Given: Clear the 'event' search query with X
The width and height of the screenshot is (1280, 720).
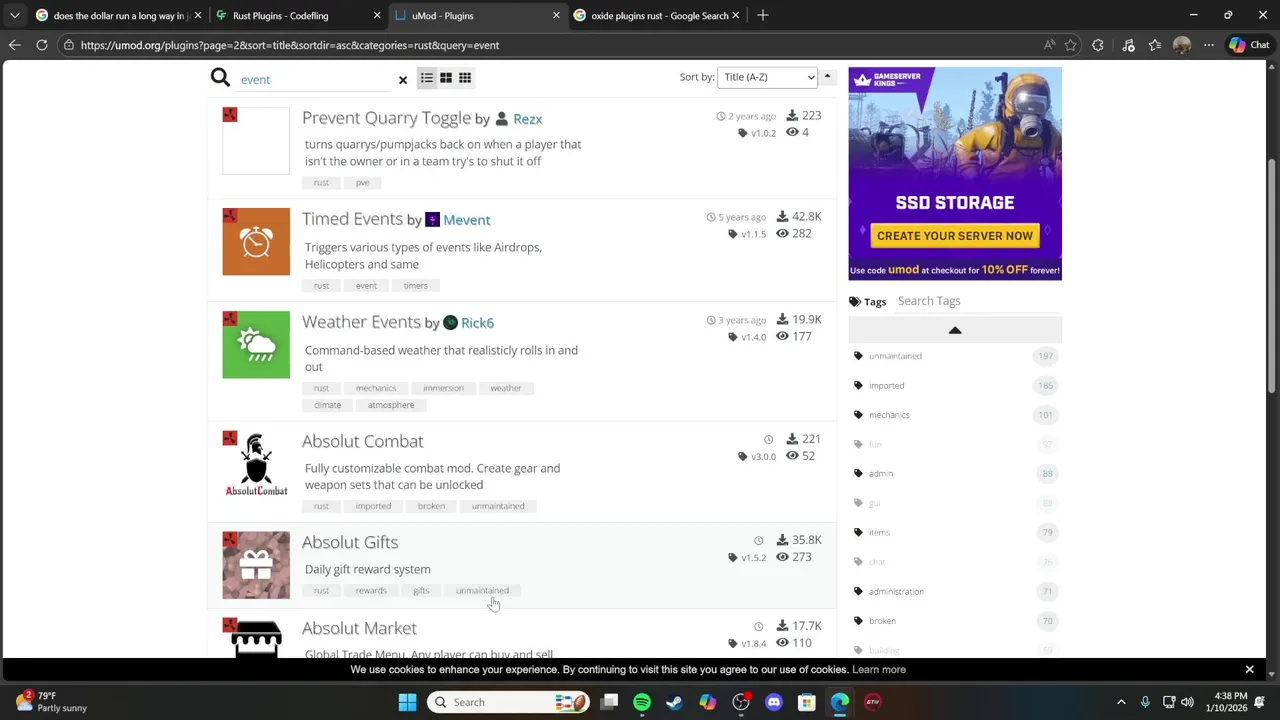Looking at the screenshot, I should (403, 80).
